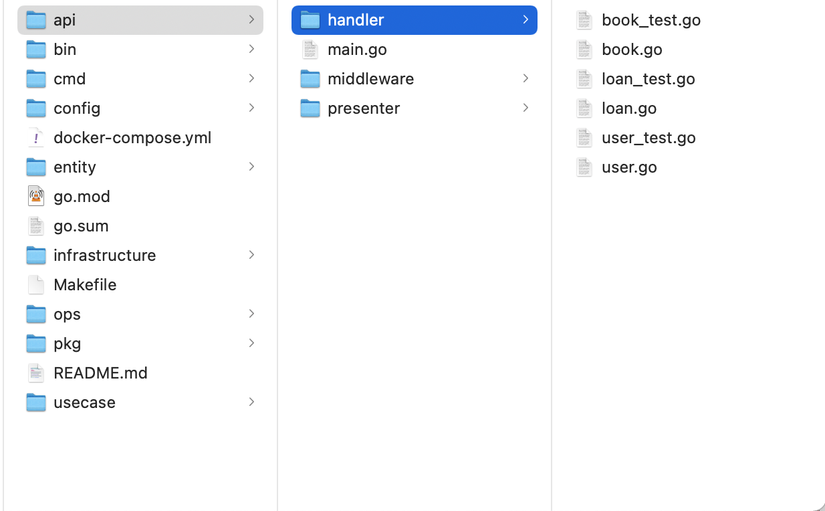Expand the cmd folder chevron
This screenshot has width=825, height=511.
pyautogui.click(x=251, y=79)
